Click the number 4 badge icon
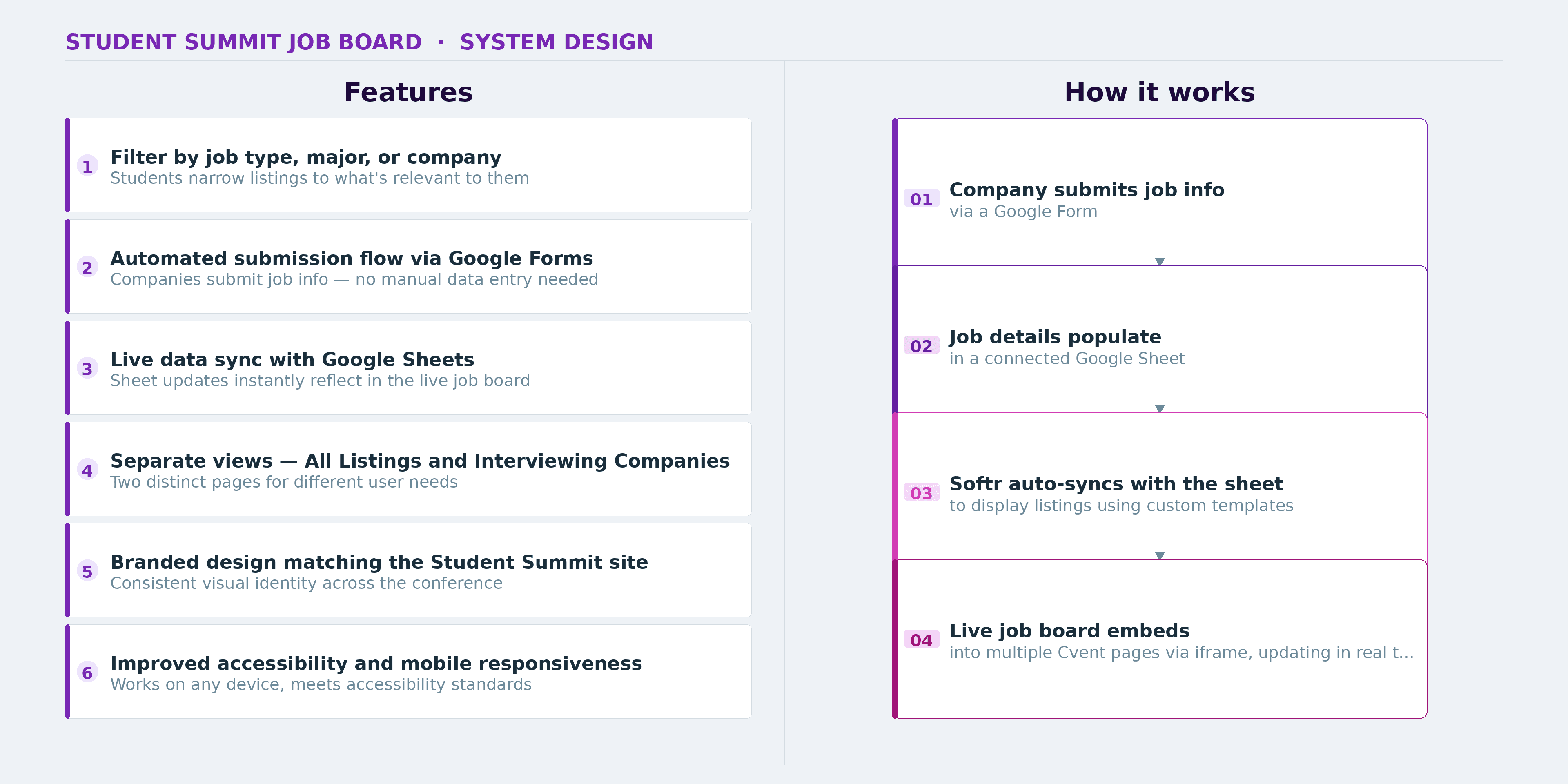The height and width of the screenshot is (784, 1568). click(87, 470)
